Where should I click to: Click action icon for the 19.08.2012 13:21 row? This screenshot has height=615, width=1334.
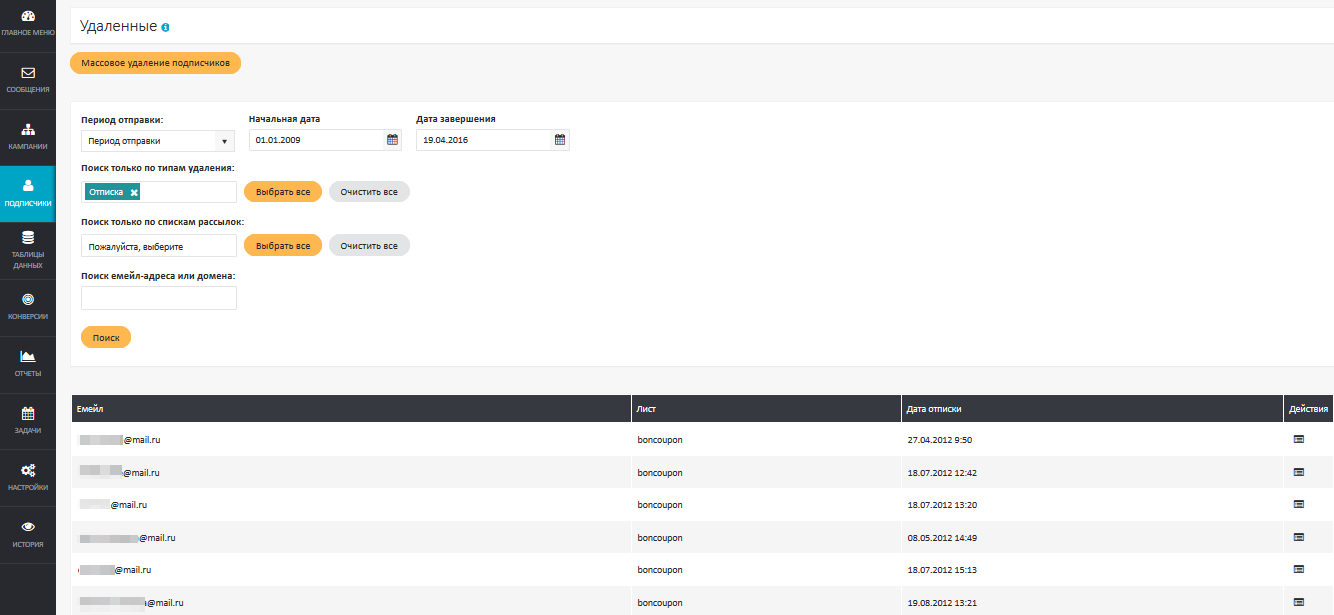click(x=1299, y=602)
